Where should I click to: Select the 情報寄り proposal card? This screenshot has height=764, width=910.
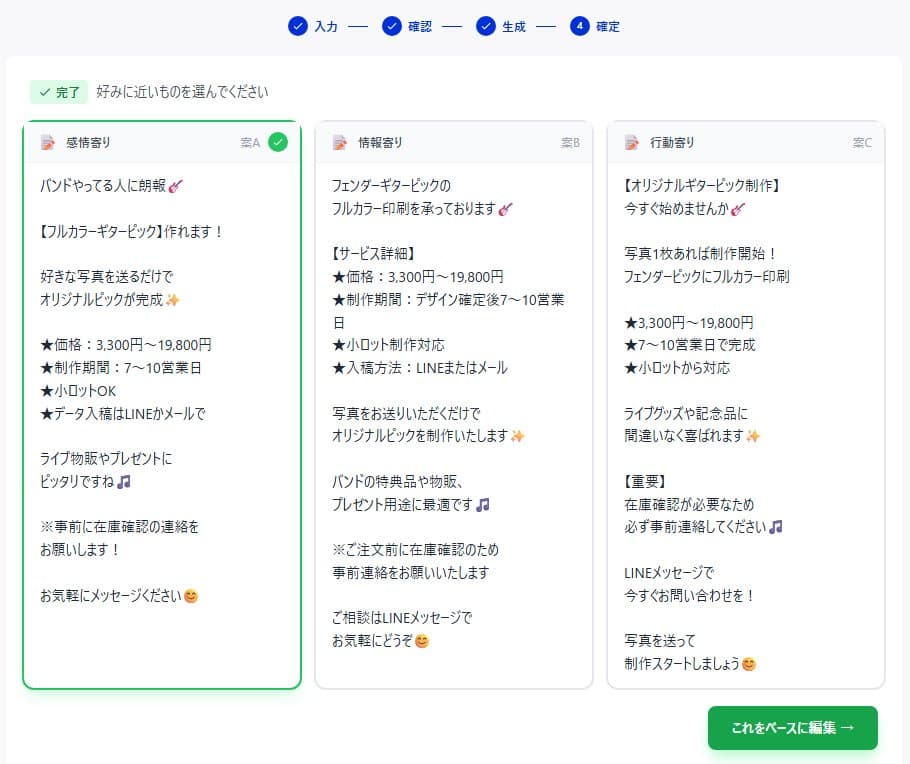(454, 400)
